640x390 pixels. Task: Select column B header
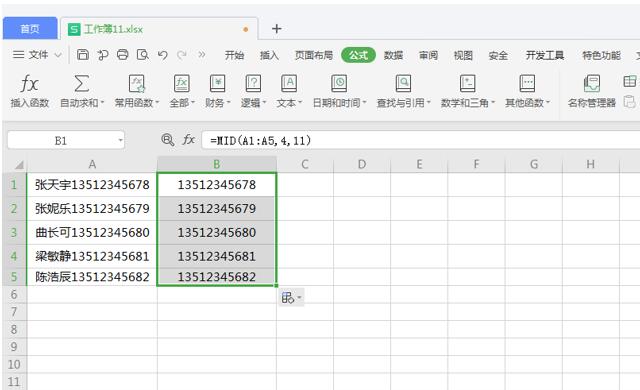pyautogui.click(x=217, y=164)
